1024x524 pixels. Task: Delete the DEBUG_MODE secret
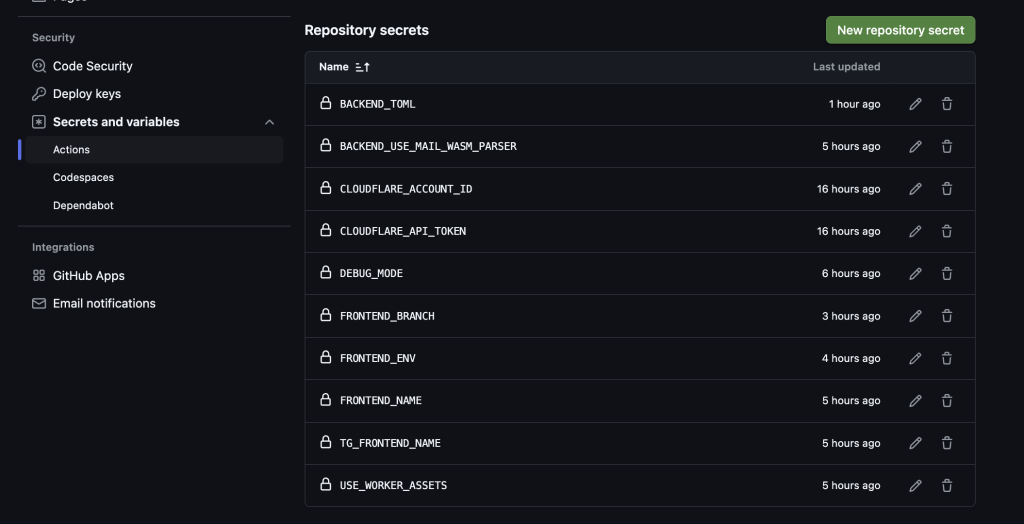tap(947, 273)
